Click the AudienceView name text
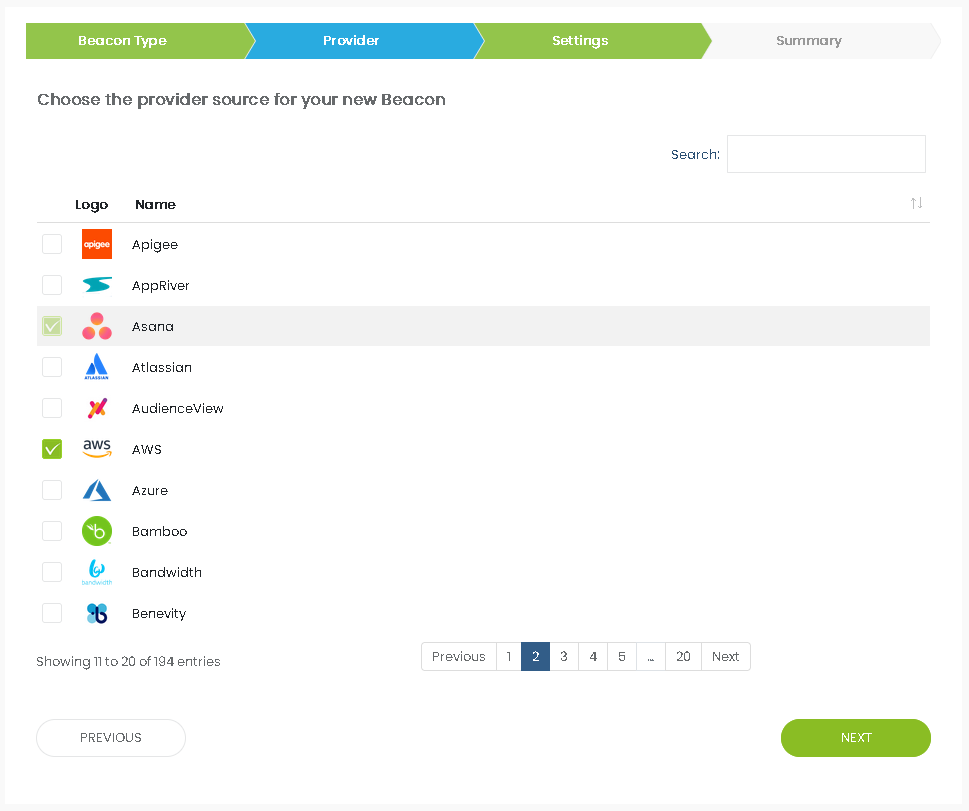Viewport: 969px width, 811px height. [178, 408]
